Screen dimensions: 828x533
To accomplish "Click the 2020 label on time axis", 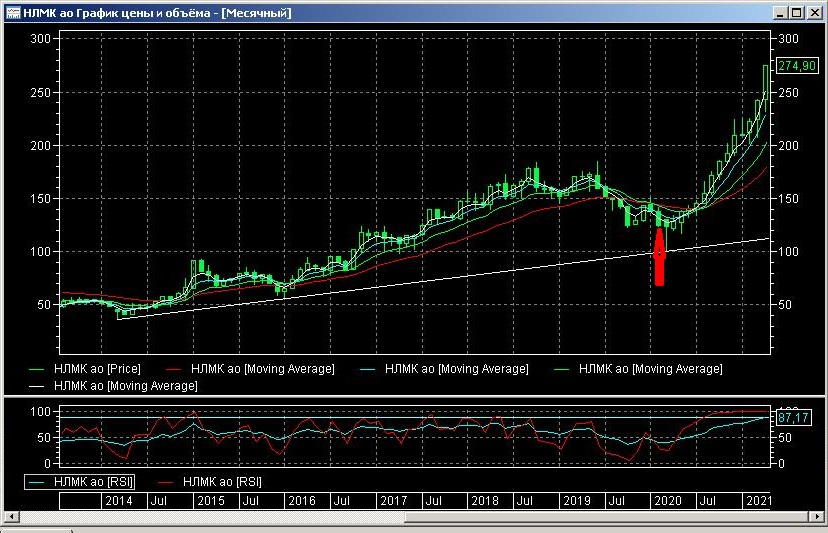I will coord(668,500).
